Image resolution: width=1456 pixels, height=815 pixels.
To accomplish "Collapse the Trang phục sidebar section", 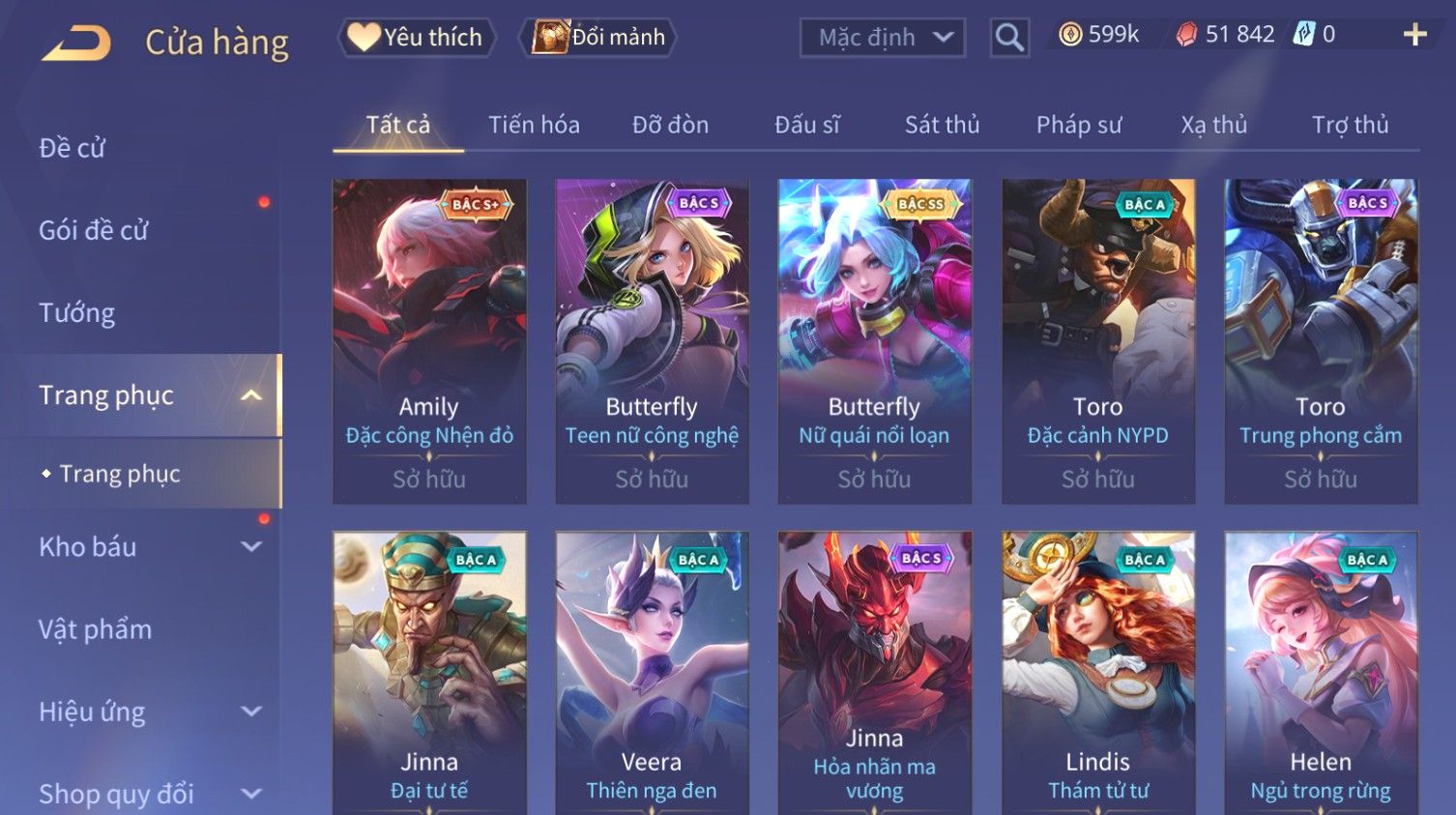I will [x=251, y=395].
